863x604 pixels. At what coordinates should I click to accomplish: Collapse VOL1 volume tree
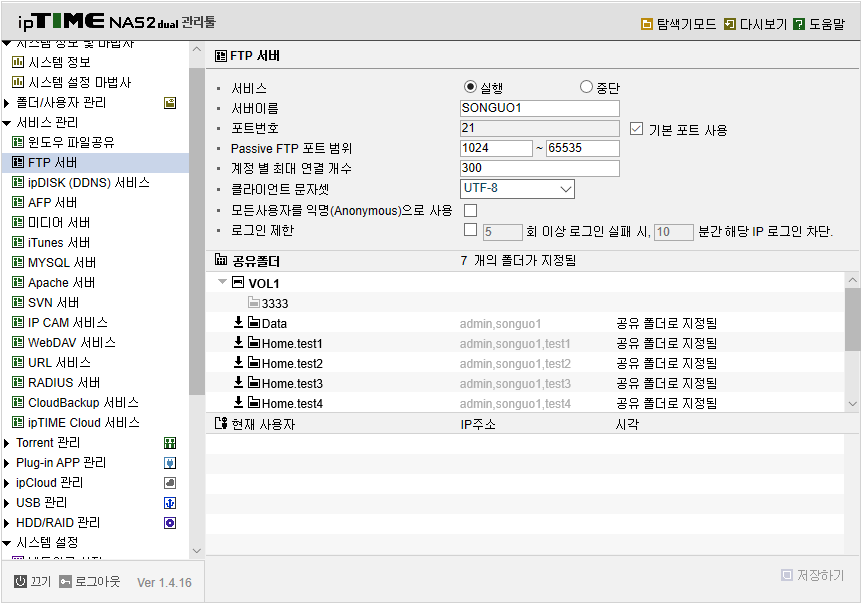(222, 282)
